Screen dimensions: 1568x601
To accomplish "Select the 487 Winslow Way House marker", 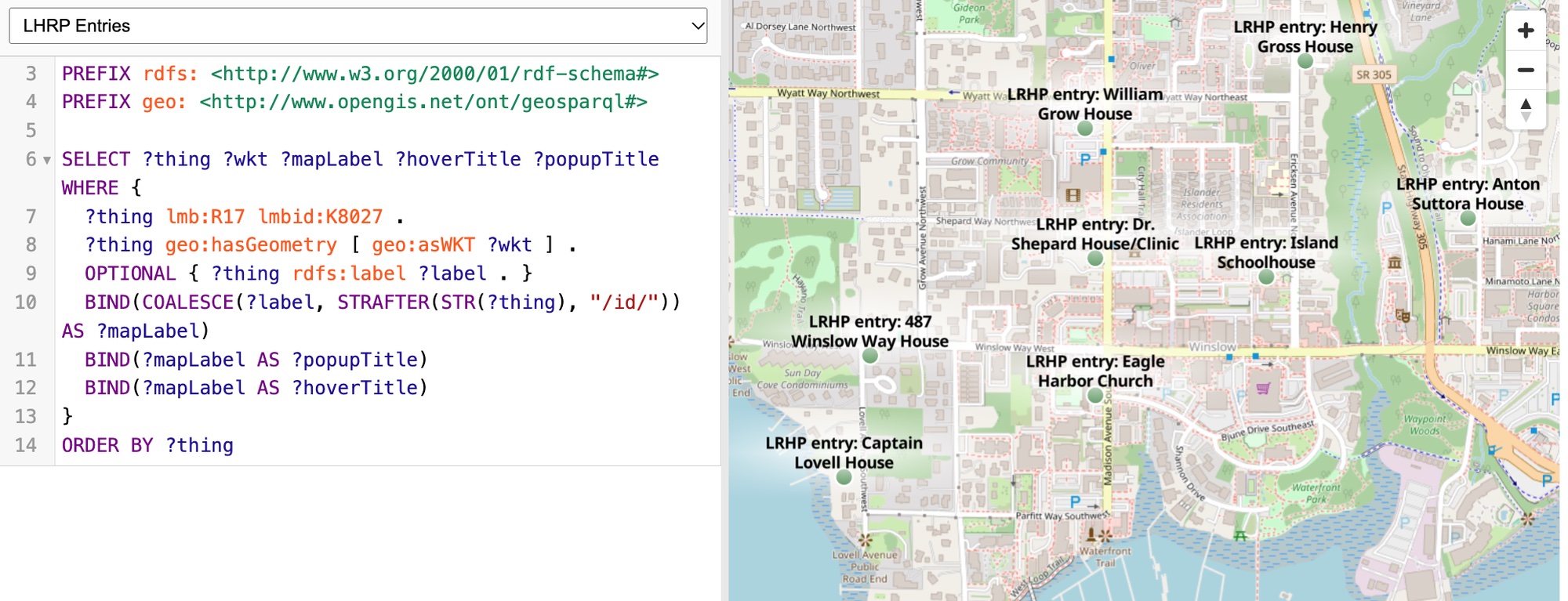I will [x=870, y=356].
